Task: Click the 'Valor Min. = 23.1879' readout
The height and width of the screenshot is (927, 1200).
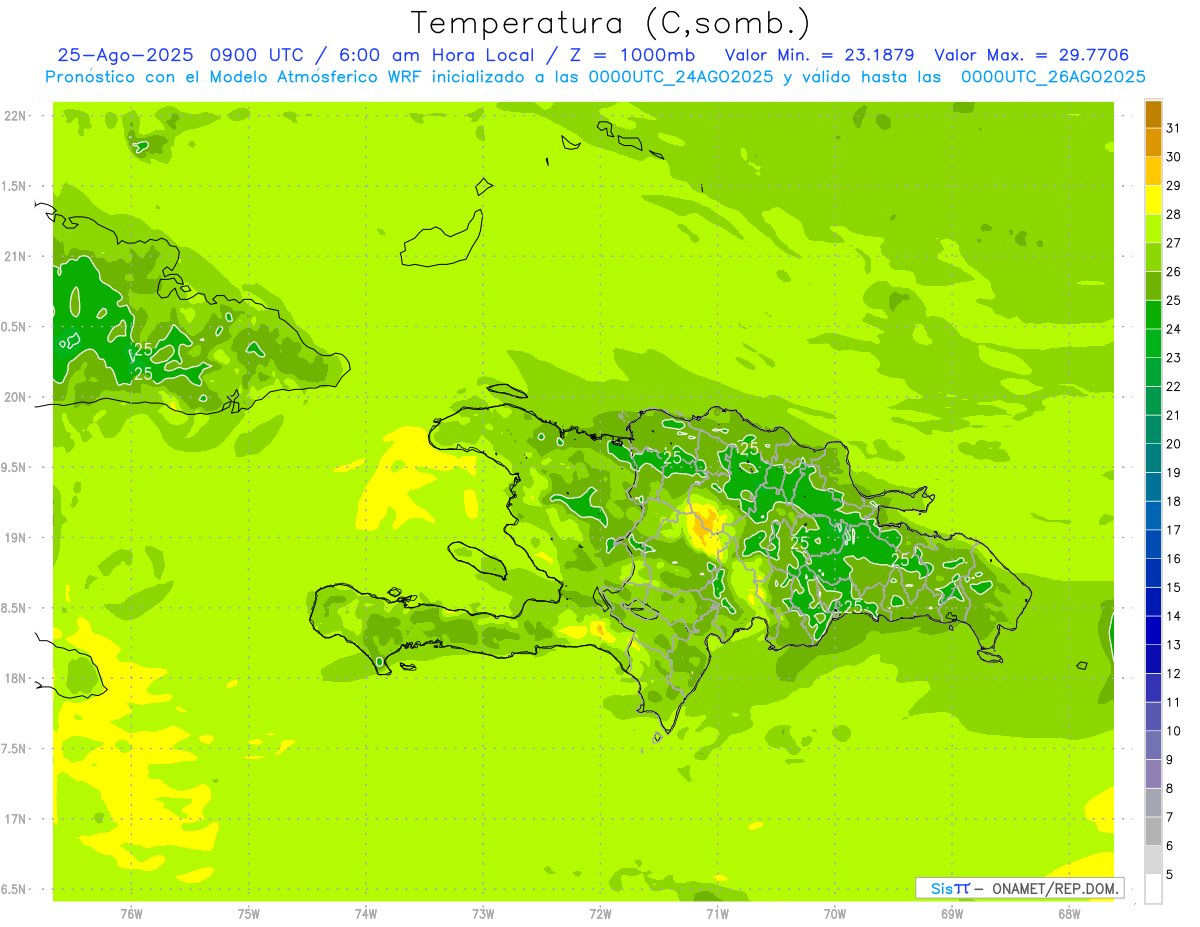Action: pyautogui.click(x=819, y=55)
